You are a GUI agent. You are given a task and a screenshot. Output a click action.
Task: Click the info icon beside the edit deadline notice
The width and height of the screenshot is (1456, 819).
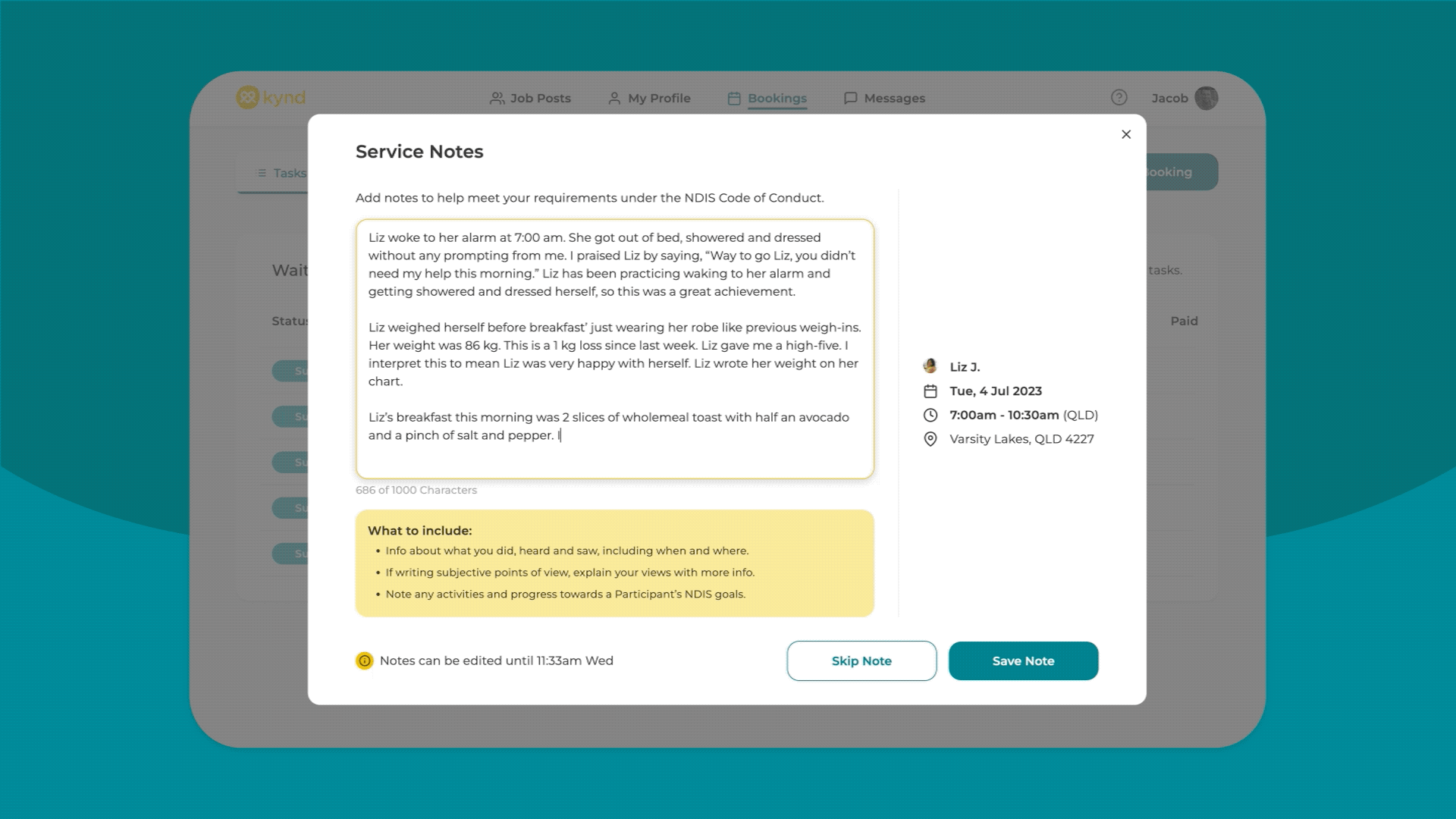pos(365,661)
